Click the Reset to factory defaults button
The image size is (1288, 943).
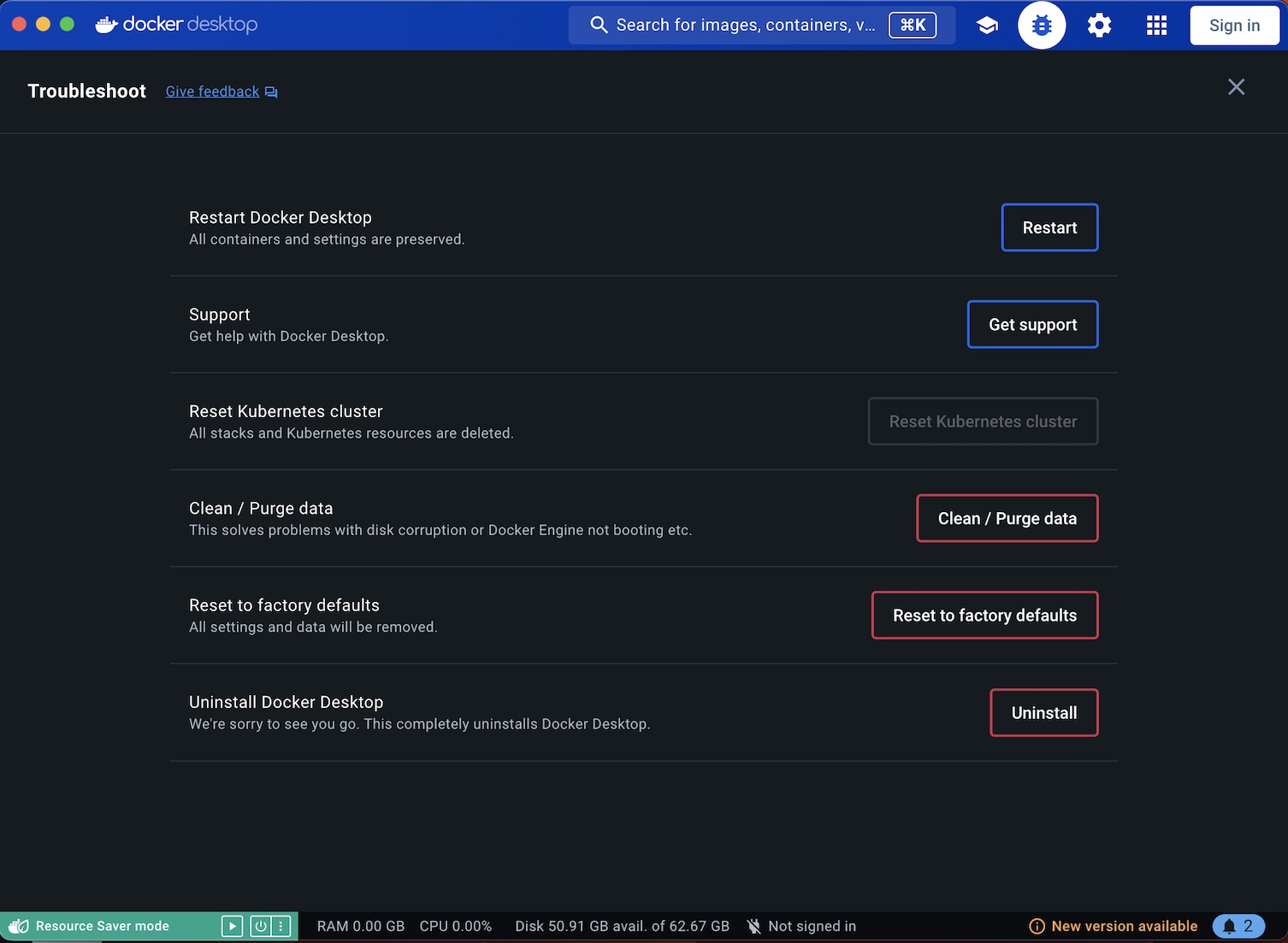click(x=984, y=616)
